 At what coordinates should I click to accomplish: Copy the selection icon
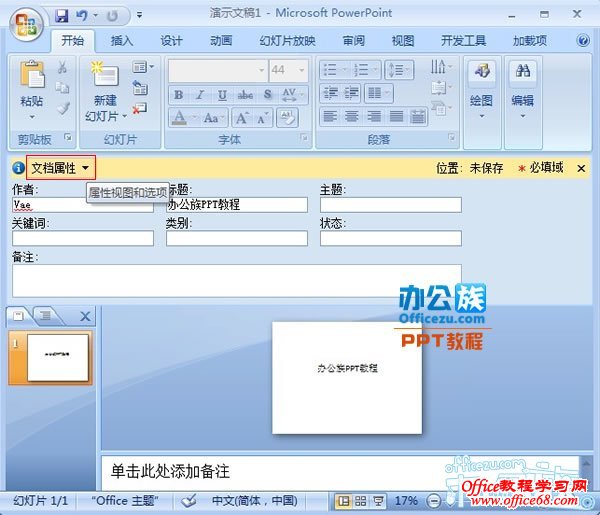tap(62, 88)
